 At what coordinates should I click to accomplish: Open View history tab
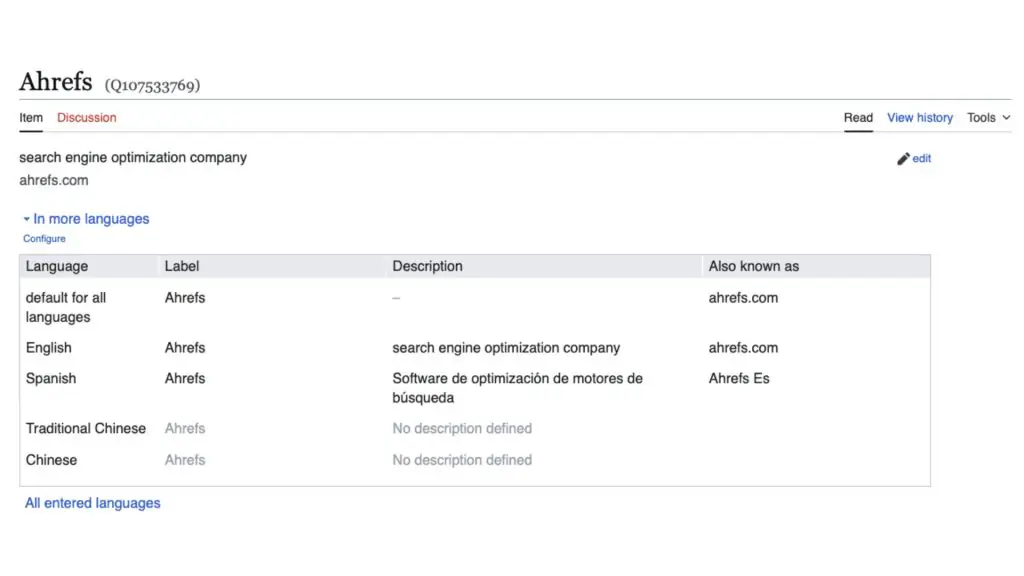[x=920, y=118]
